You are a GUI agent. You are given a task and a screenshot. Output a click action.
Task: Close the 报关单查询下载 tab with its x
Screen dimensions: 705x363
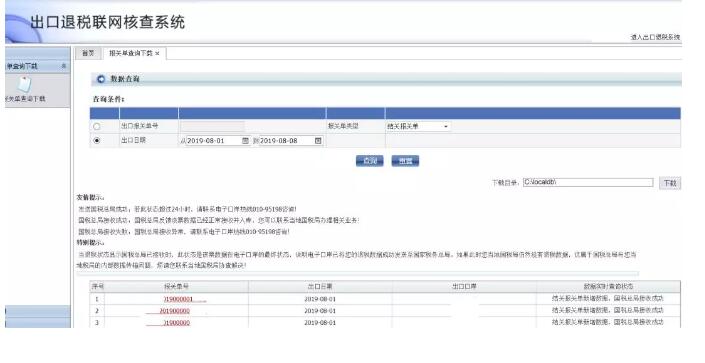pyautogui.click(x=157, y=54)
